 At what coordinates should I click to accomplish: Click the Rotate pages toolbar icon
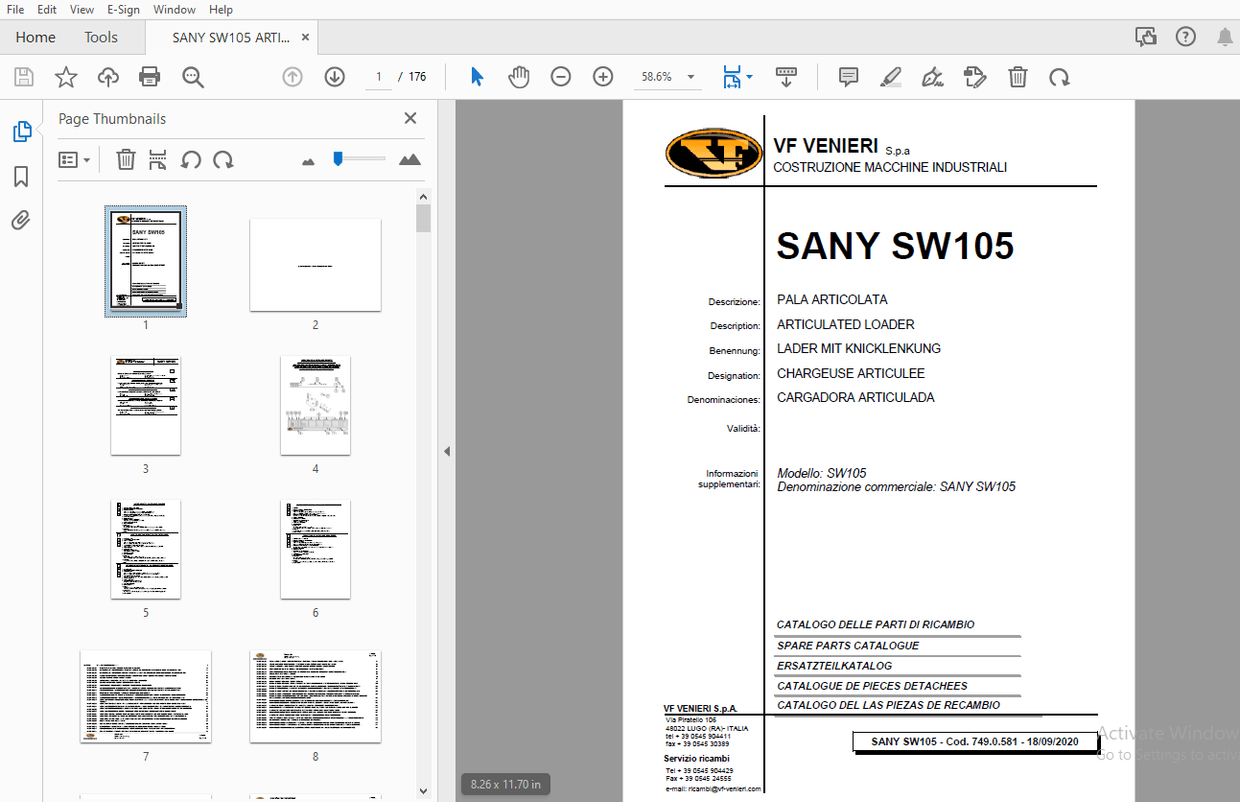click(1059, 77)
